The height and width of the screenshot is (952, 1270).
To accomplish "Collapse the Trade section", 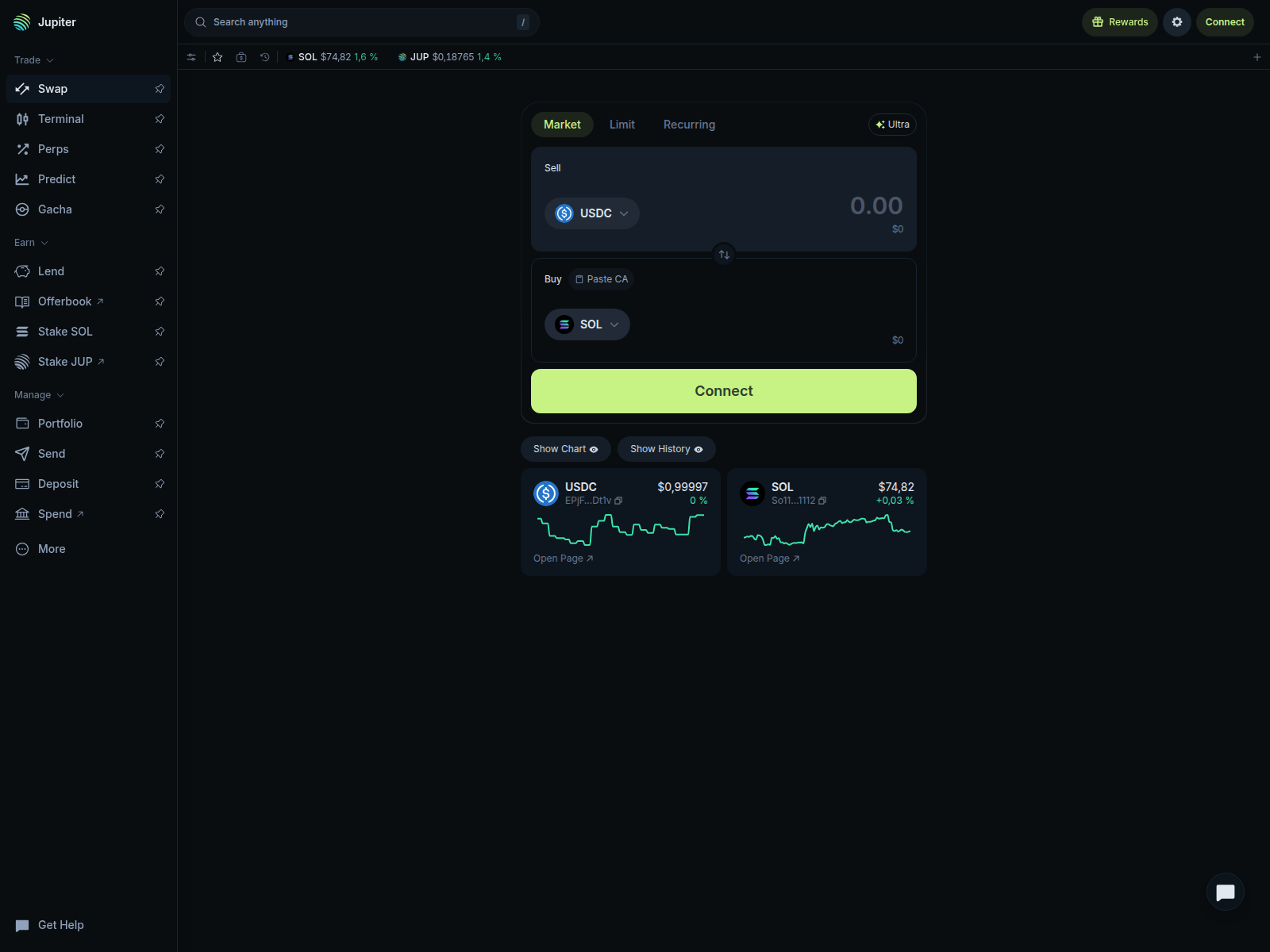I will tap(34, 60).
